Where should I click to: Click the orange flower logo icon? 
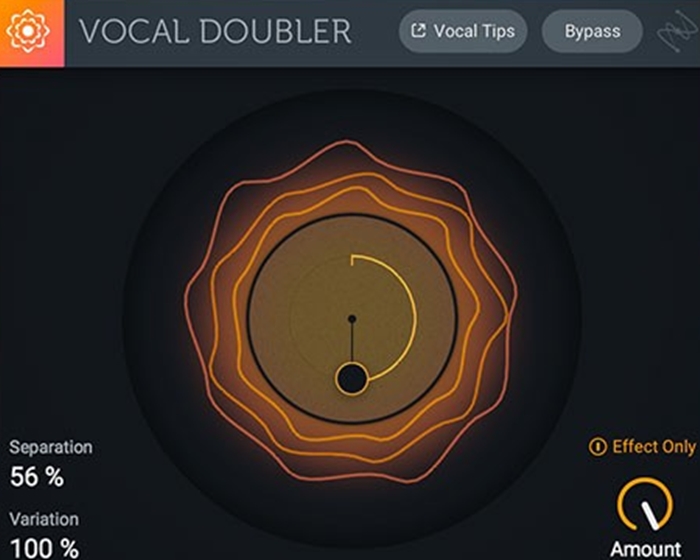[x=28, y=31]
